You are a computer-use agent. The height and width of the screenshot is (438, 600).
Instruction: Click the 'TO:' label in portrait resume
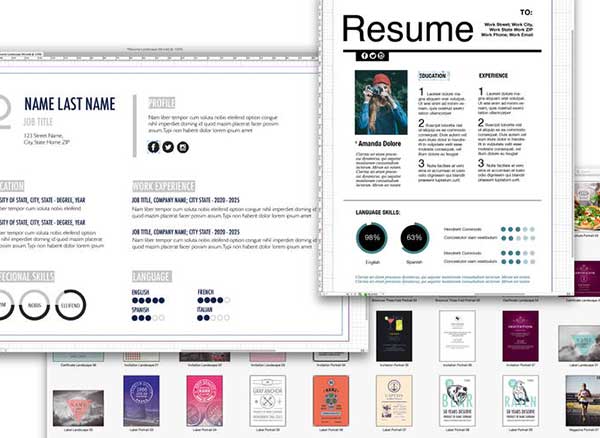tap(526, 13)
